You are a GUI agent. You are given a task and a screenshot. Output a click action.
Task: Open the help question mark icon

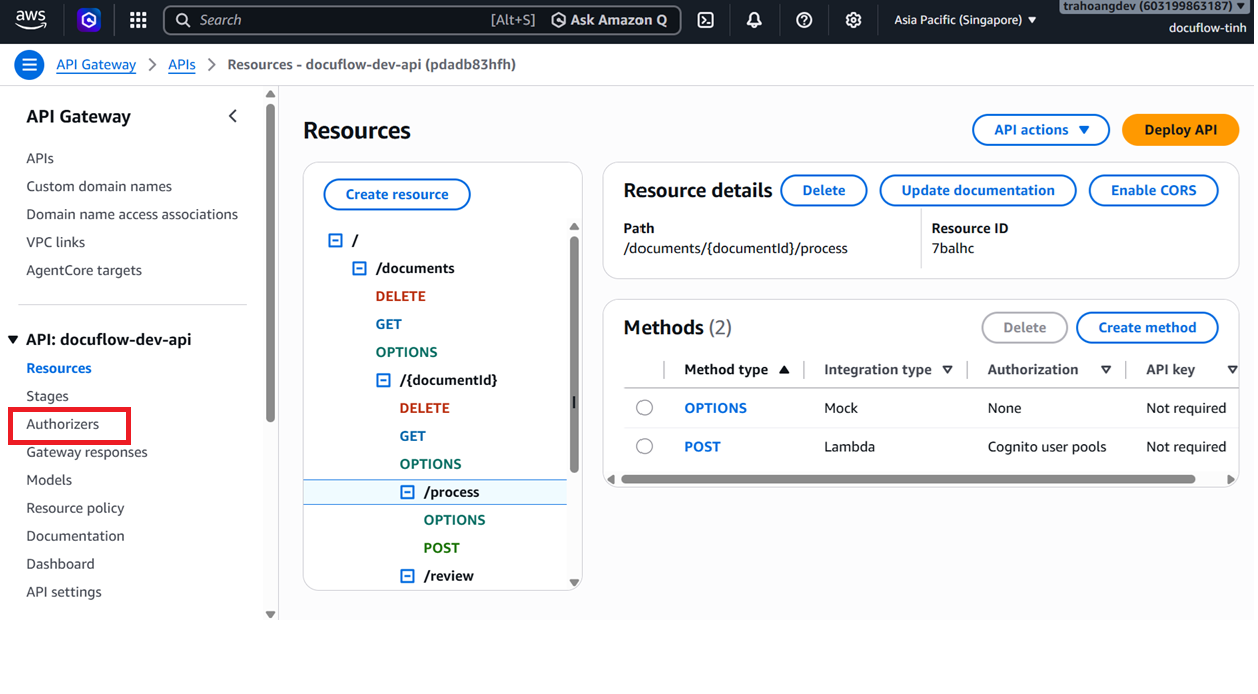pyautogui.click(x=804, y=20)
